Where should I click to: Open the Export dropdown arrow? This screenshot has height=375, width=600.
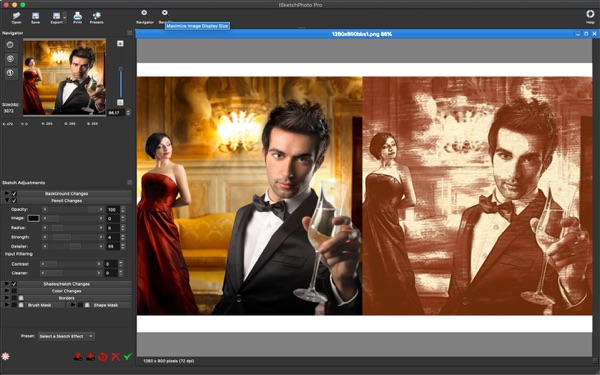click(x=64, y=18)
